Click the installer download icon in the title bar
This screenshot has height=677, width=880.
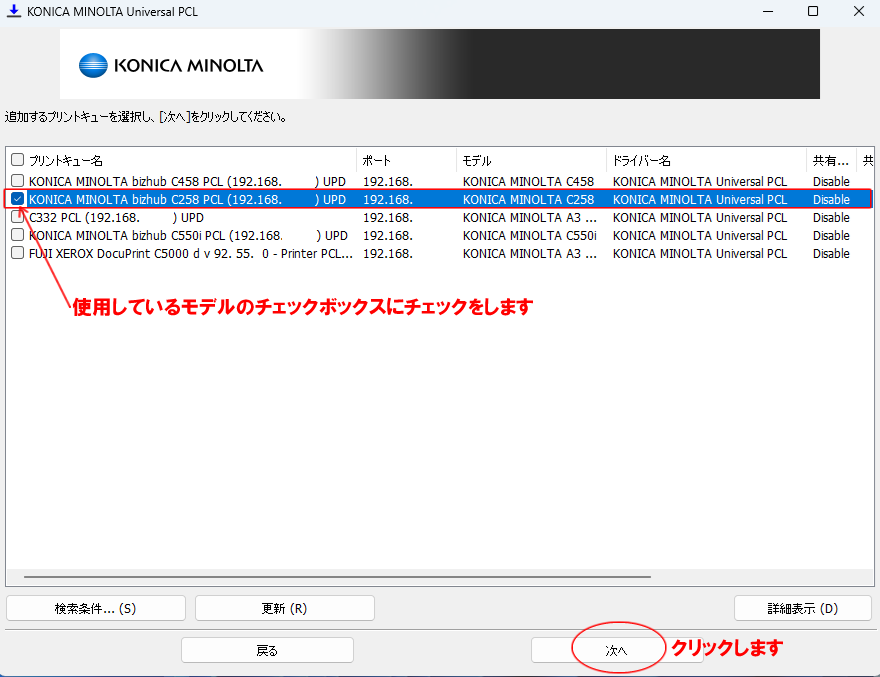tap(13, 11)
